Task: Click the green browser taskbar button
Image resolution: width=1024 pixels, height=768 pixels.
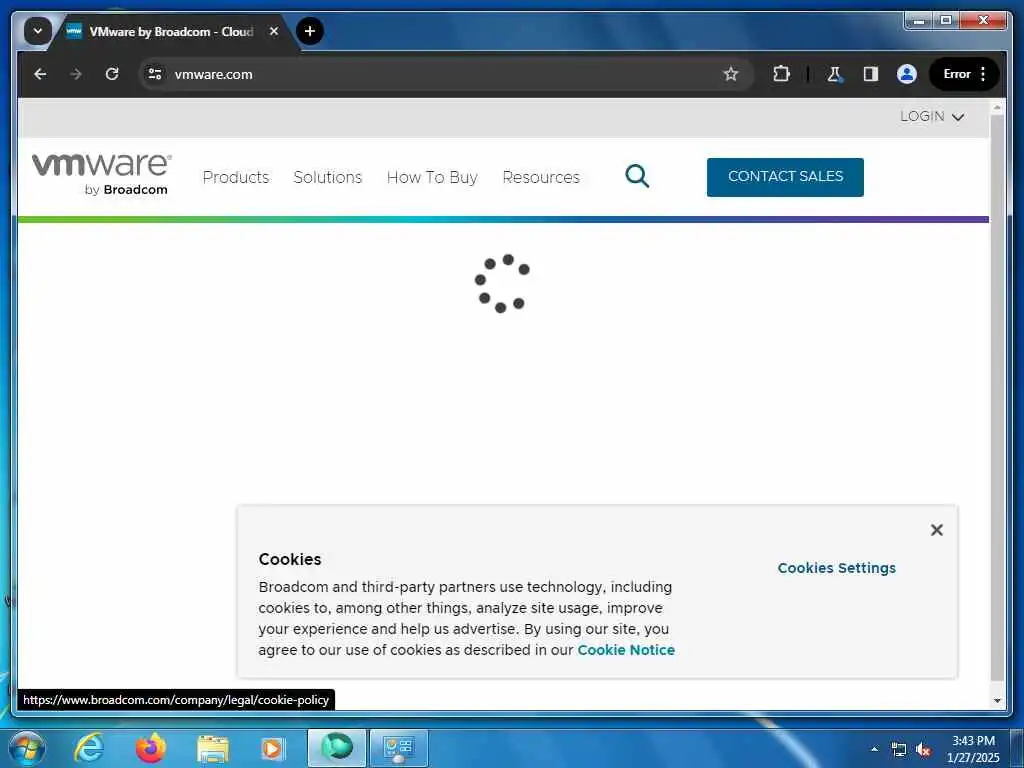Action: (337, 748)
